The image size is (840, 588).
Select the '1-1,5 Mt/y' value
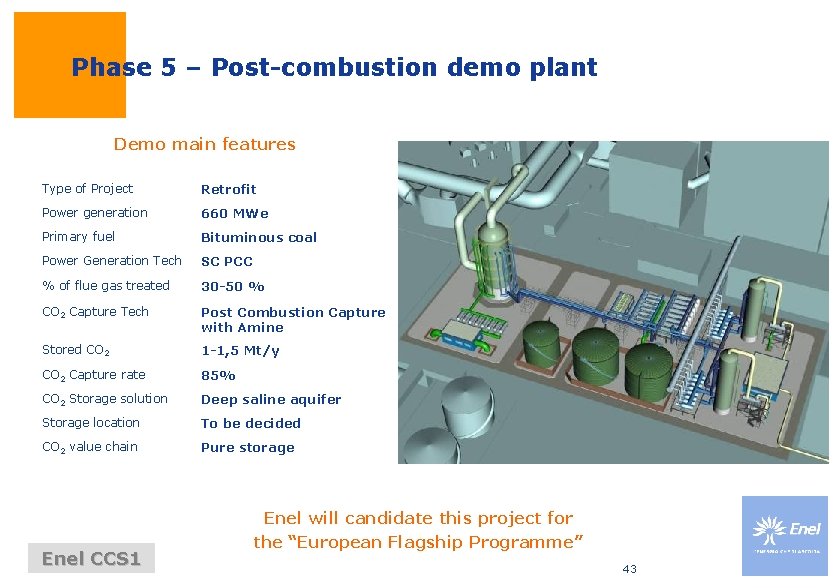point(240,351)
